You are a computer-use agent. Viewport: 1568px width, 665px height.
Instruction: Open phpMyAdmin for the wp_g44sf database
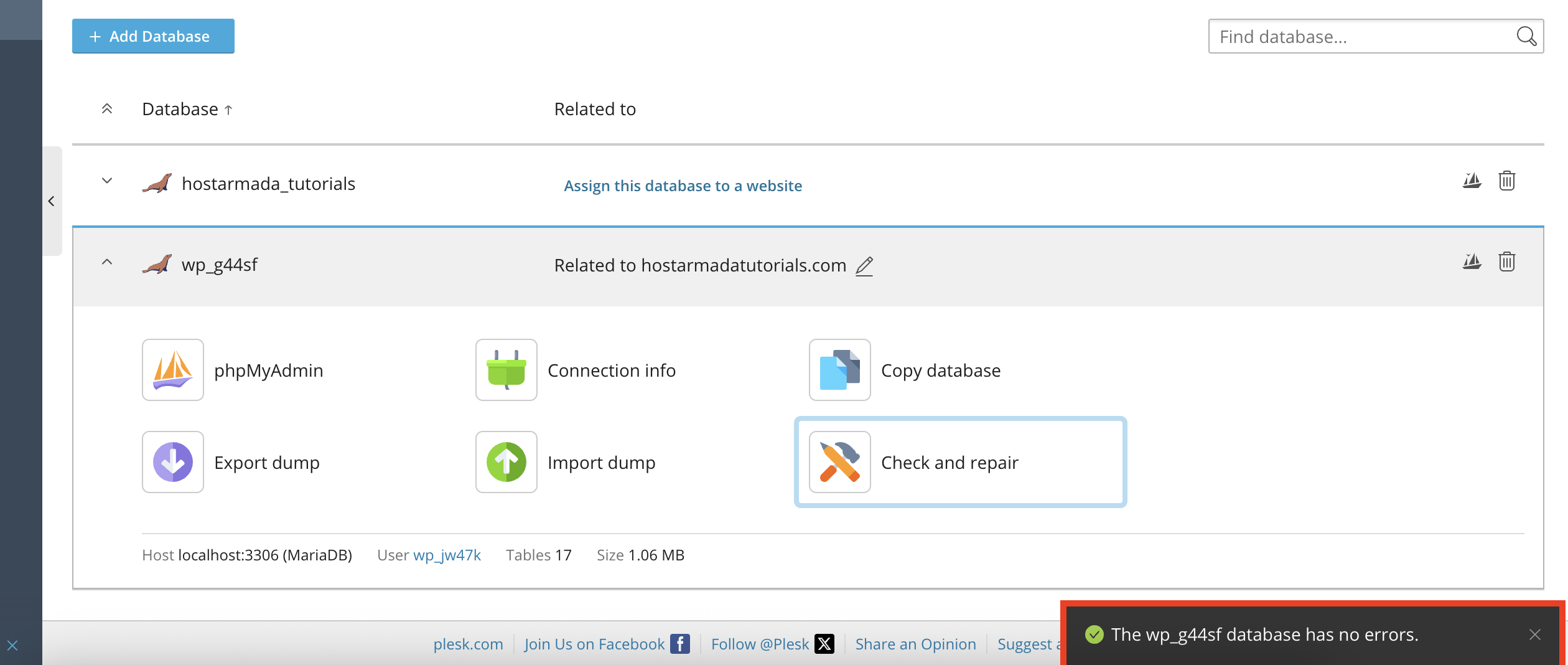click(x=173, y=370)
